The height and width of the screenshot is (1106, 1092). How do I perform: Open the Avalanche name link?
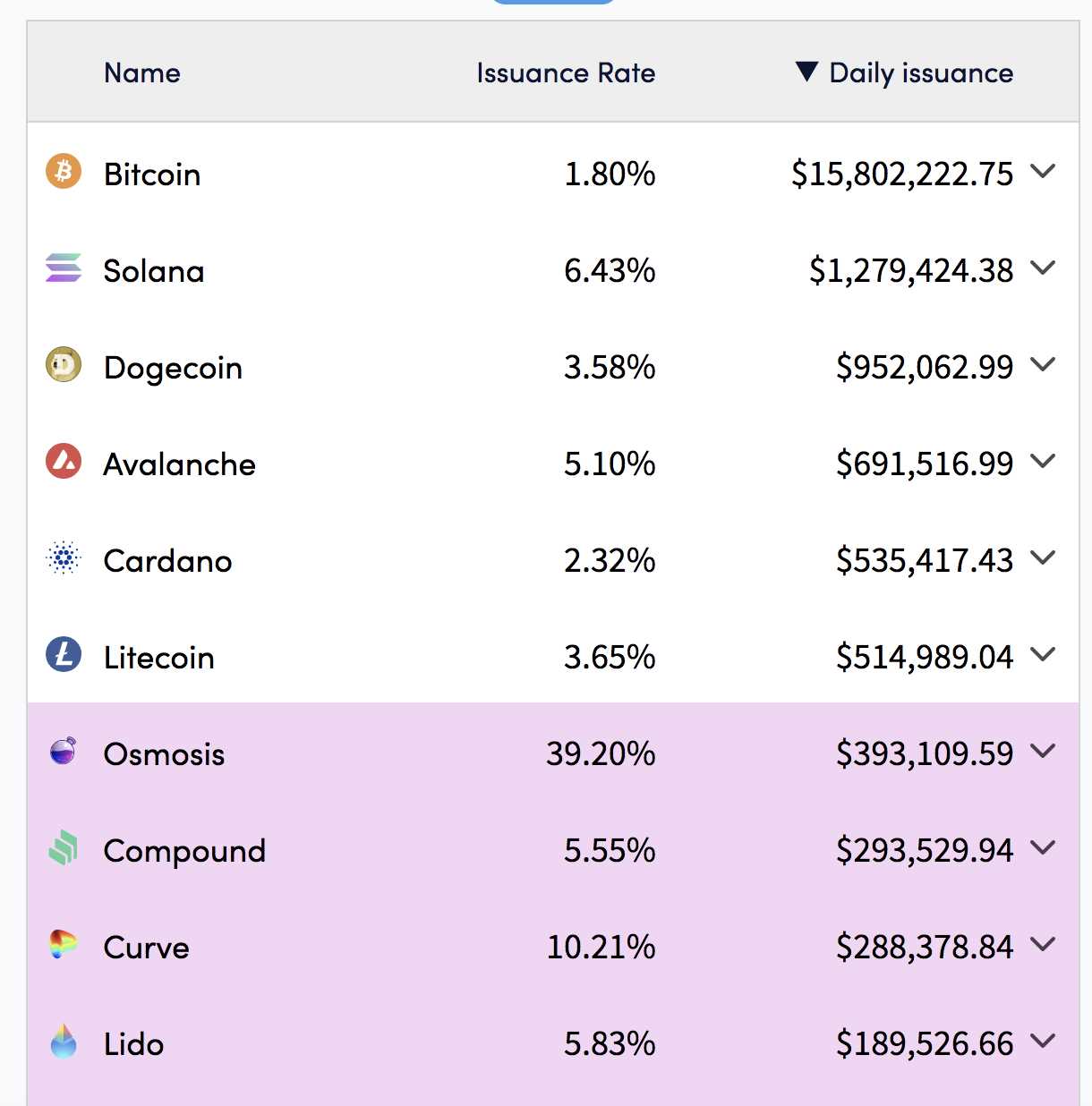click(180, 464)
